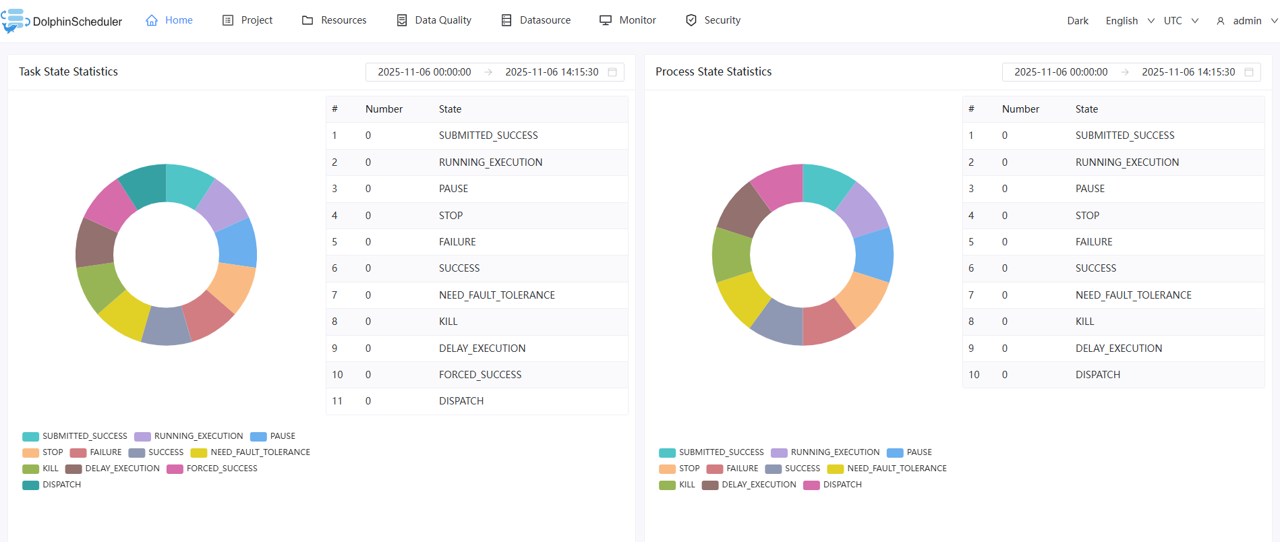The height and width of the screenshot is (542, 1280).
Task: Go to the Resources menu
Action: click(x=334, y=20)
